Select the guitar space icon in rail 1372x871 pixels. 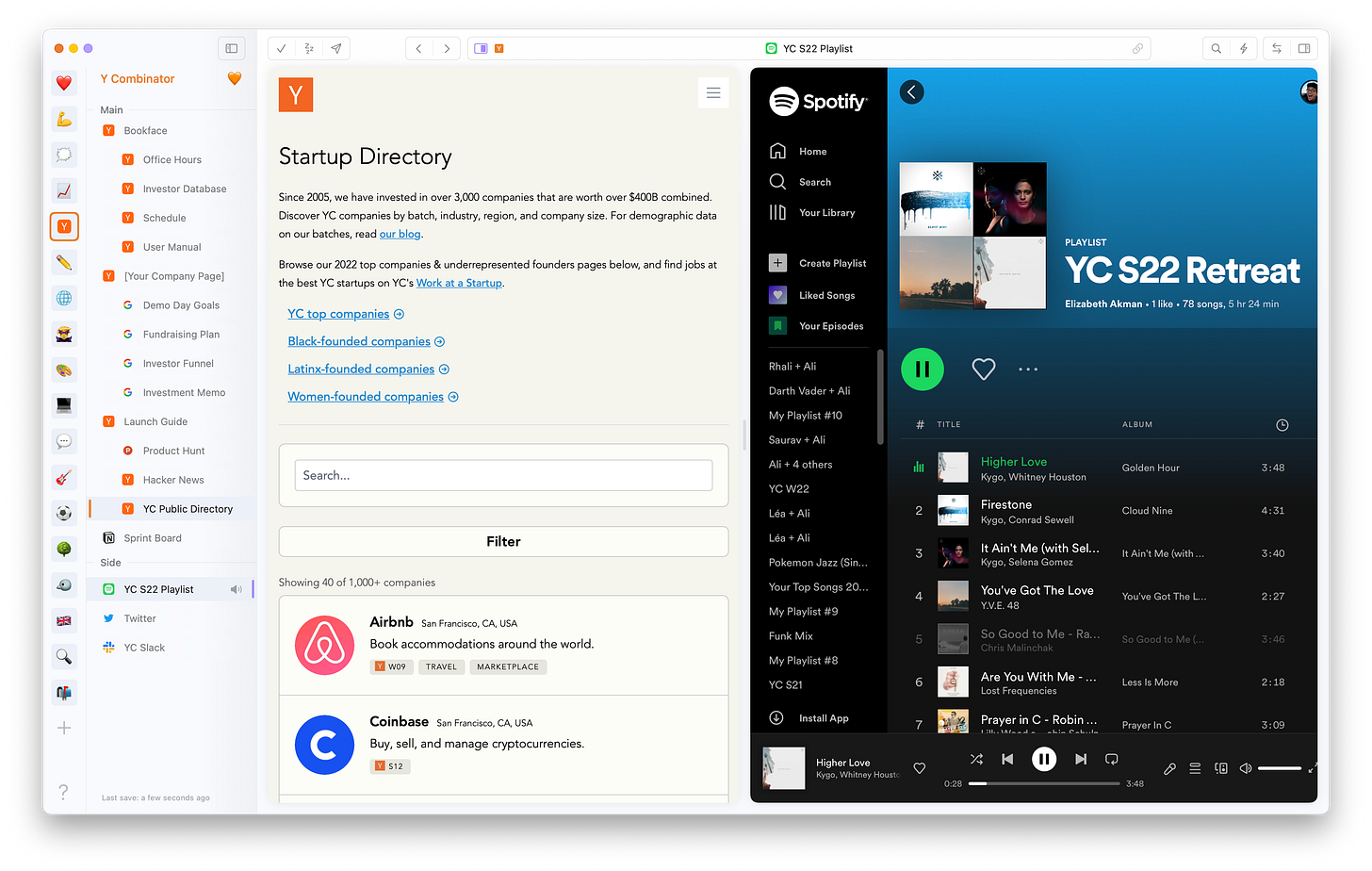(64, 477)
